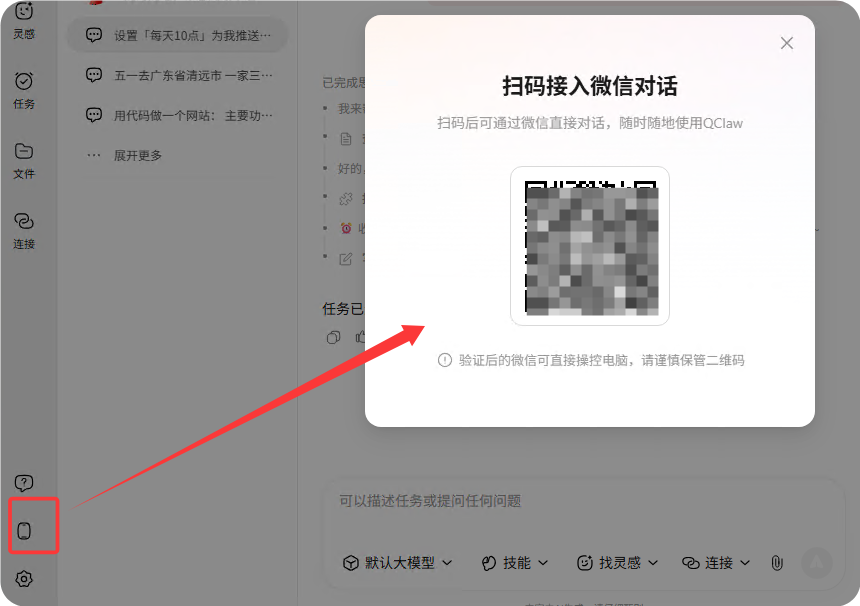Go to the 文件 (Files) sidebar section
Screen dimensions: 860x606
point(24,158)
